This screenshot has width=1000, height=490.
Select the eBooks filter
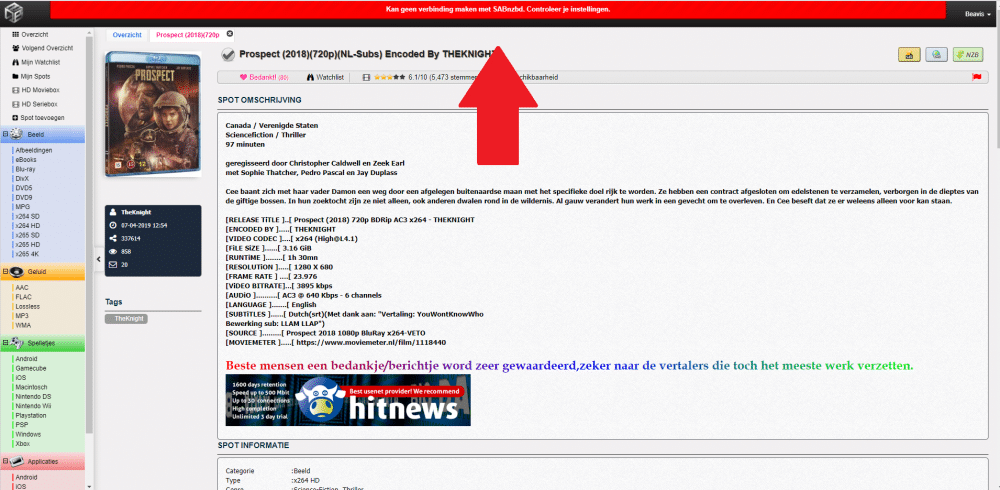[x=26, y=160]
